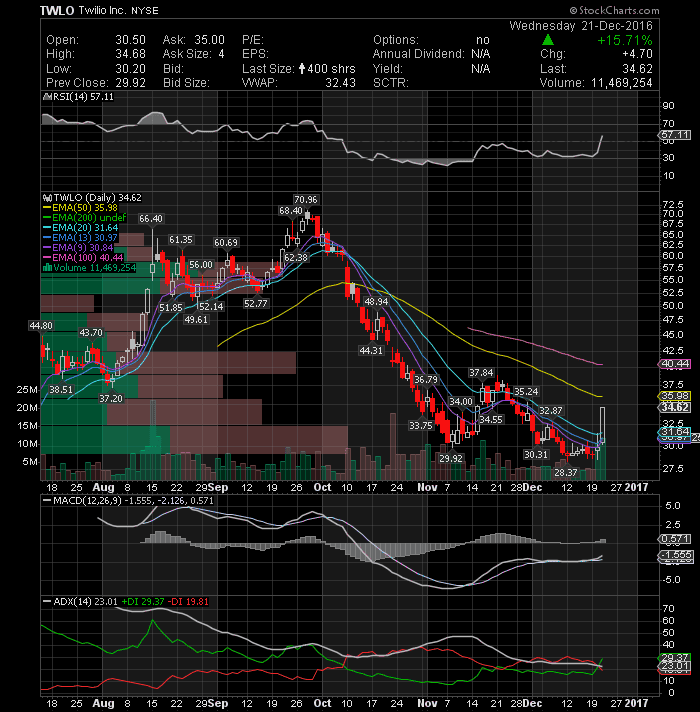Click the cyan EMA(20) 31.64 legend entry

tap(80, 228)
